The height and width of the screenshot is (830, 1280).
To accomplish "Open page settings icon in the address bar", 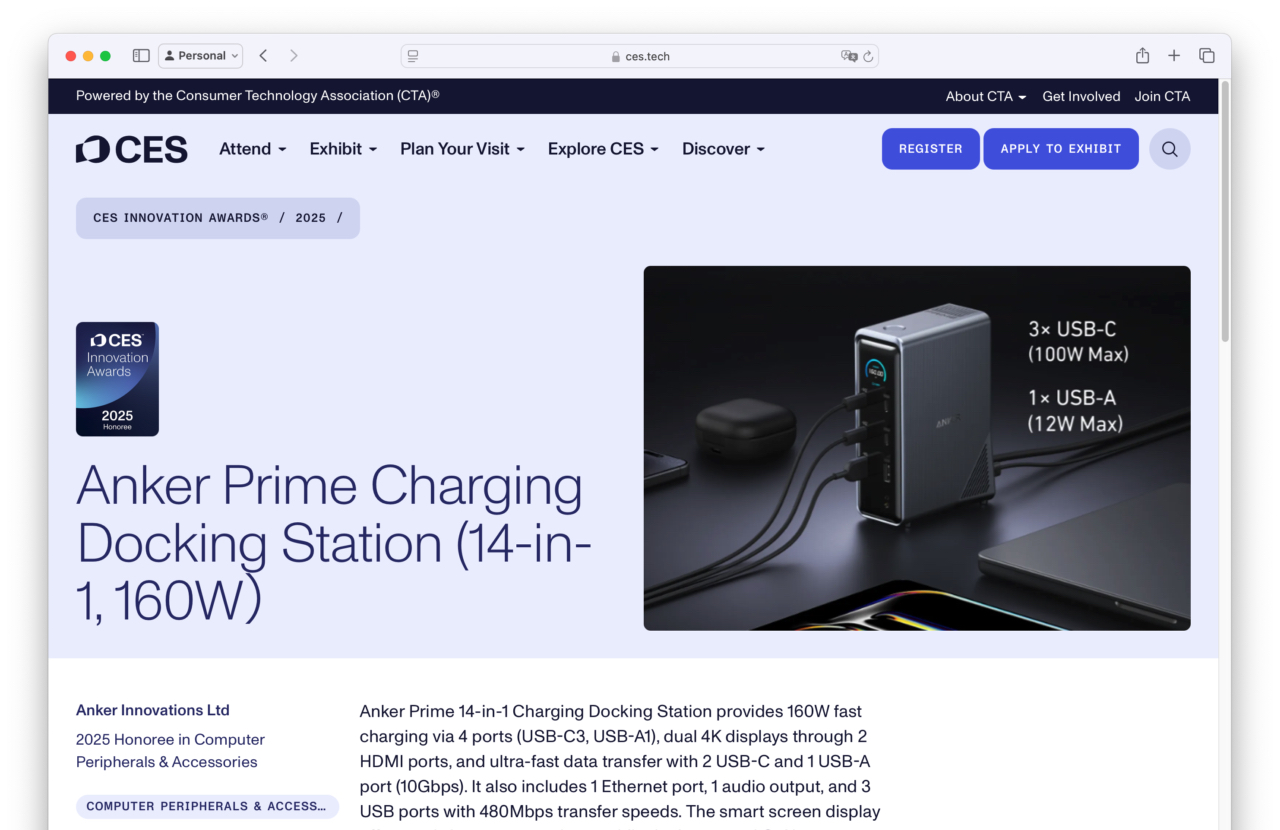I will pos(413,56).
